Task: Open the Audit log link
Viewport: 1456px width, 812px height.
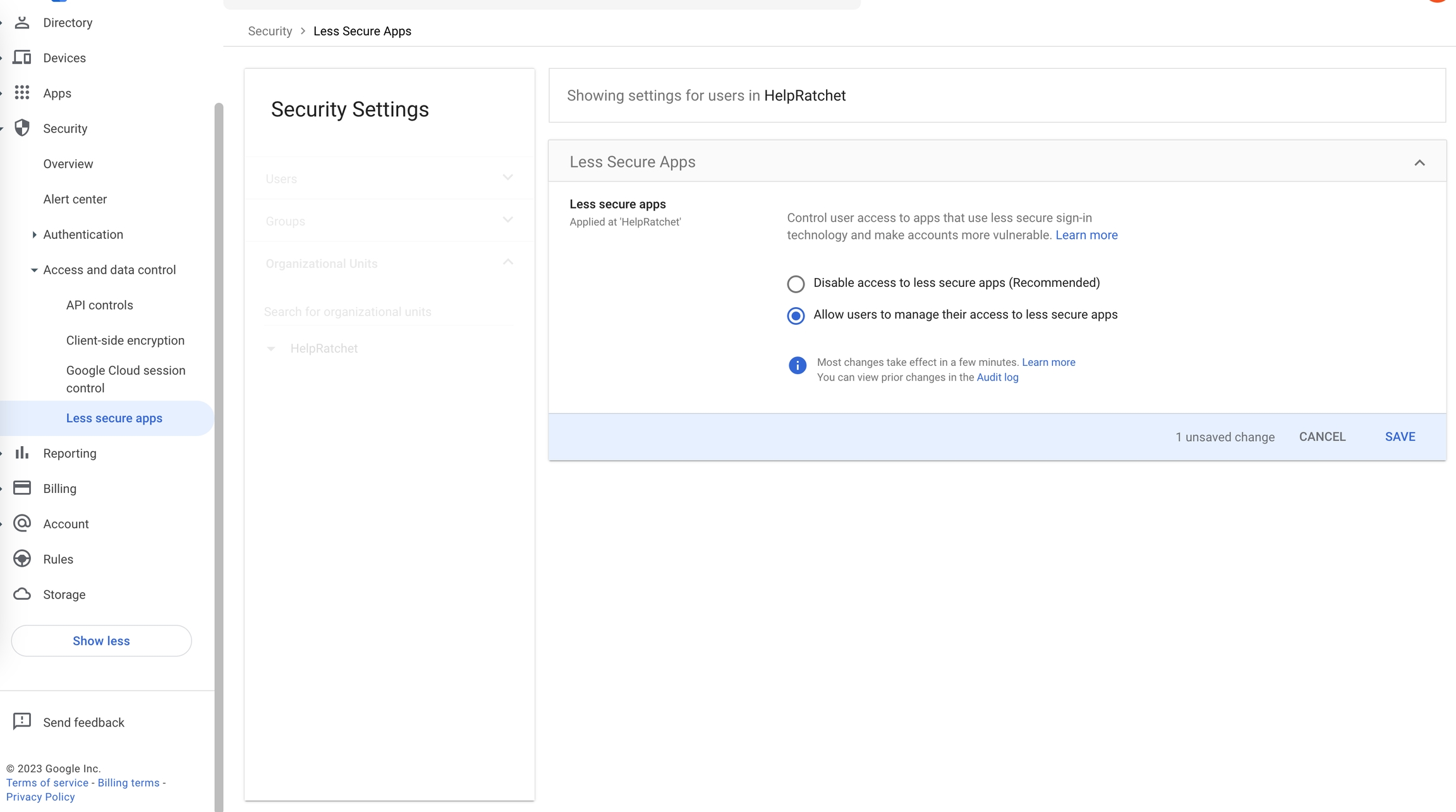Action: [x=997, y=377]
